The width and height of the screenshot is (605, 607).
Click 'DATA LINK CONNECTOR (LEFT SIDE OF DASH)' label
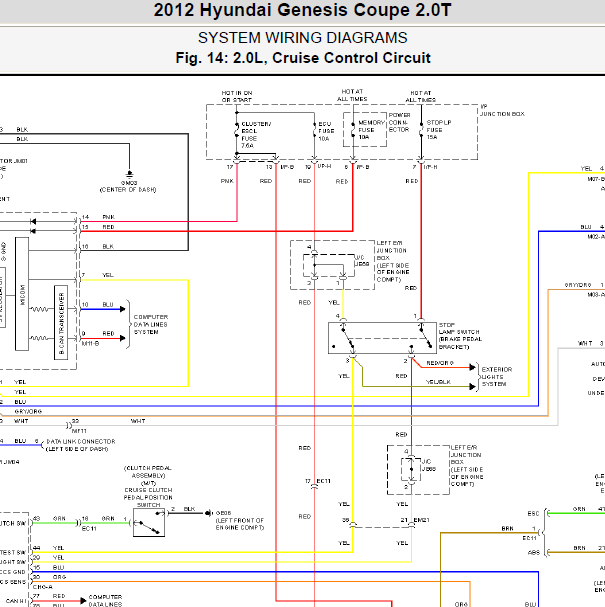[81, 445]
